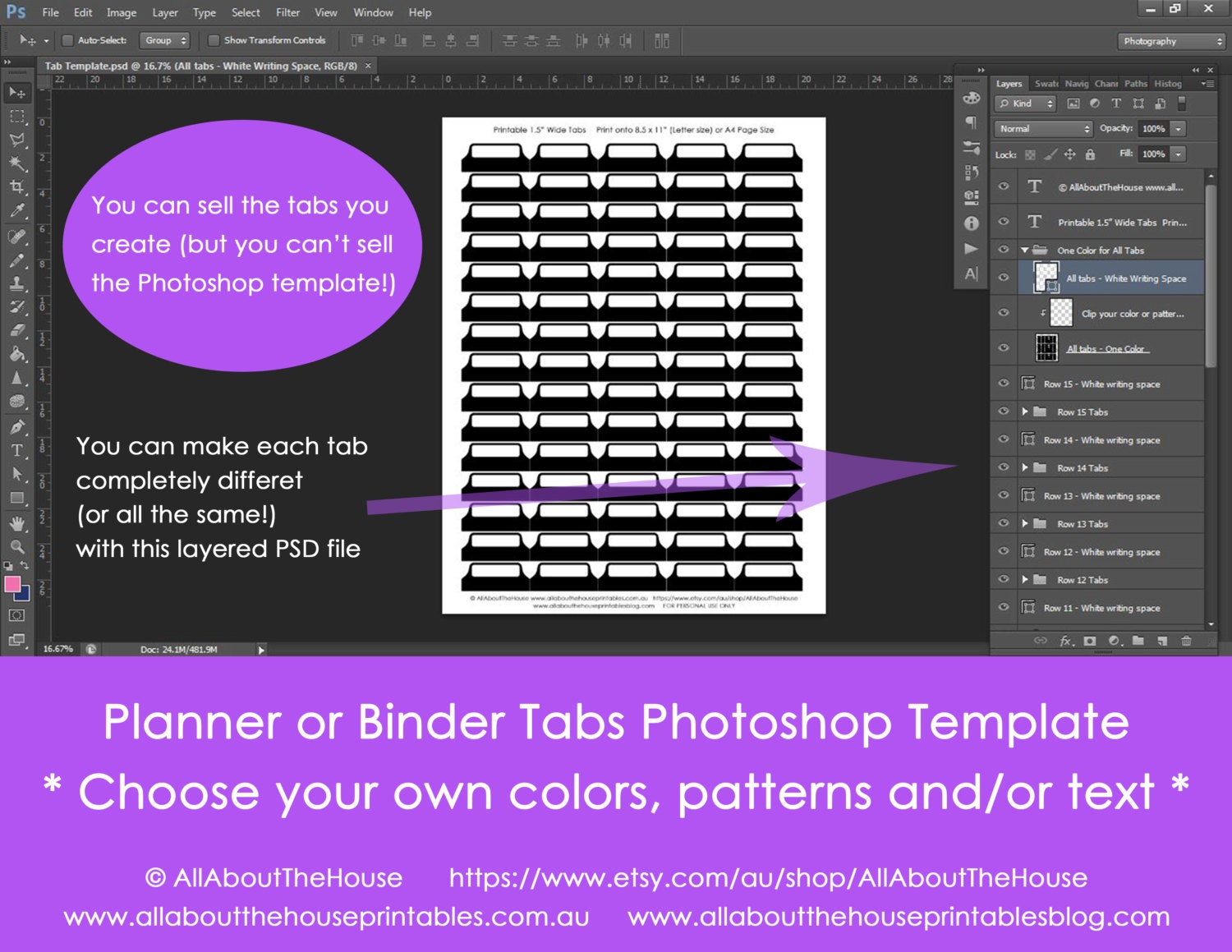Select the Lasso tool

point(17,140)
